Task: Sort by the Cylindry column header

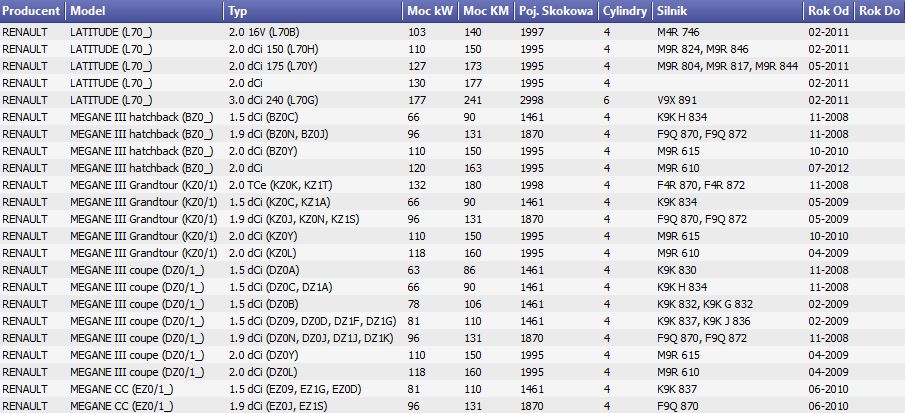Action: [625, 11]
